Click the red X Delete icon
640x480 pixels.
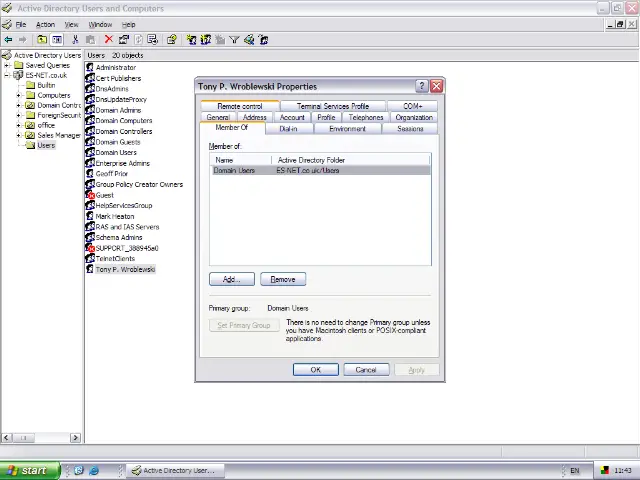tap(108, 39)
